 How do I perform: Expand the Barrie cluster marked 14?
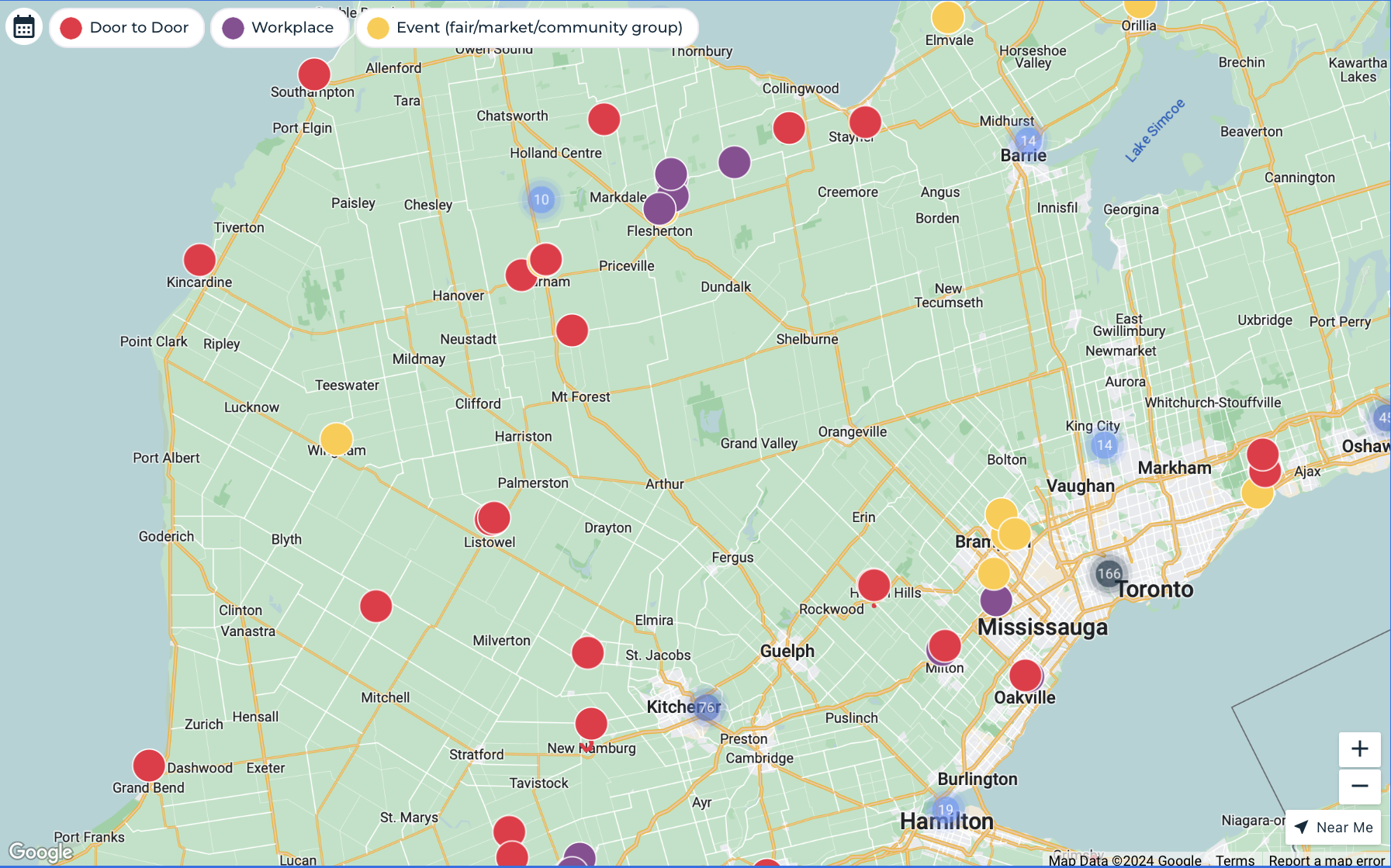(x=1028, y=140)
